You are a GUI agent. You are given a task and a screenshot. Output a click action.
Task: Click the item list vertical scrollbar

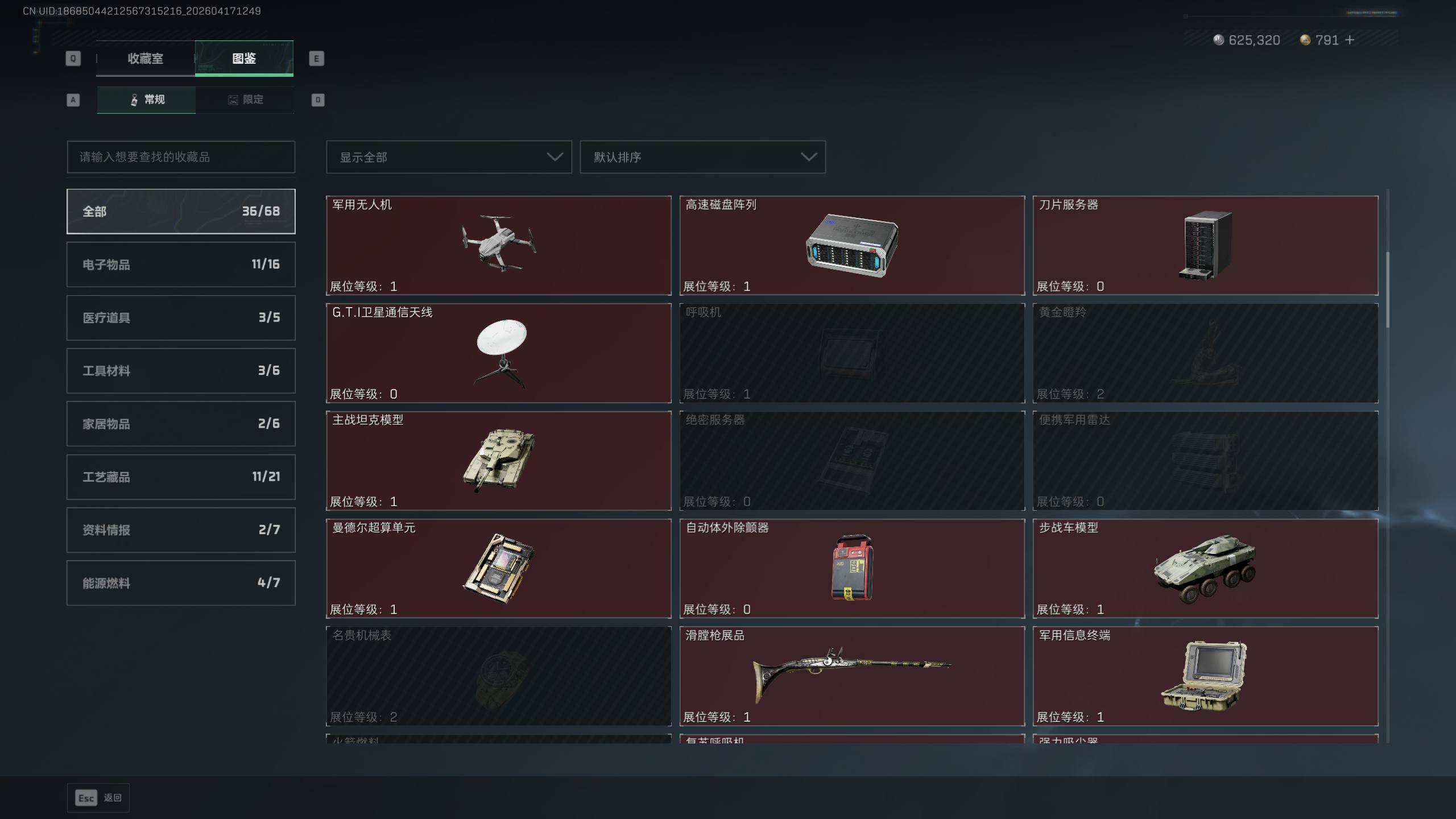click(x=1388, y=290)
